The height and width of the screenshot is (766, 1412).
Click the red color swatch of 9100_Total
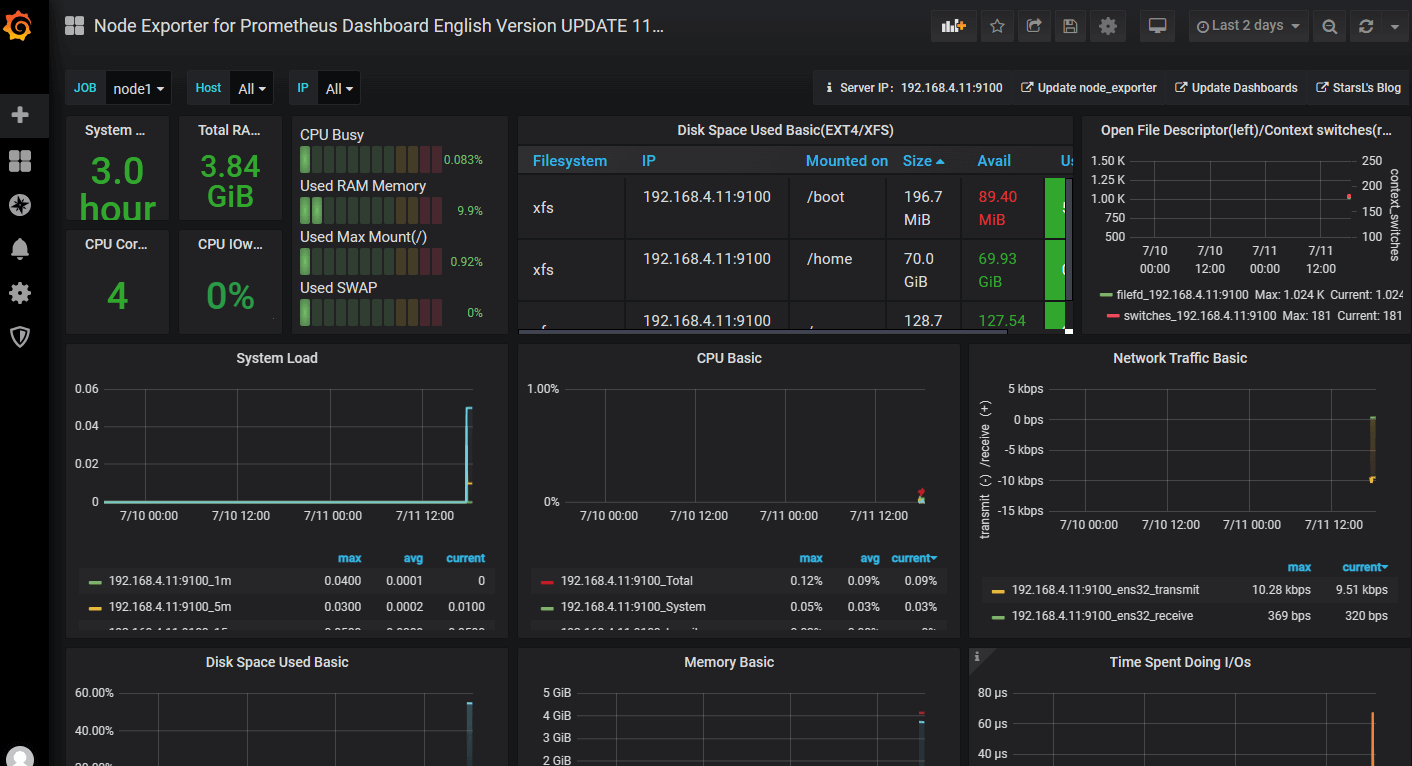[547, 582]
